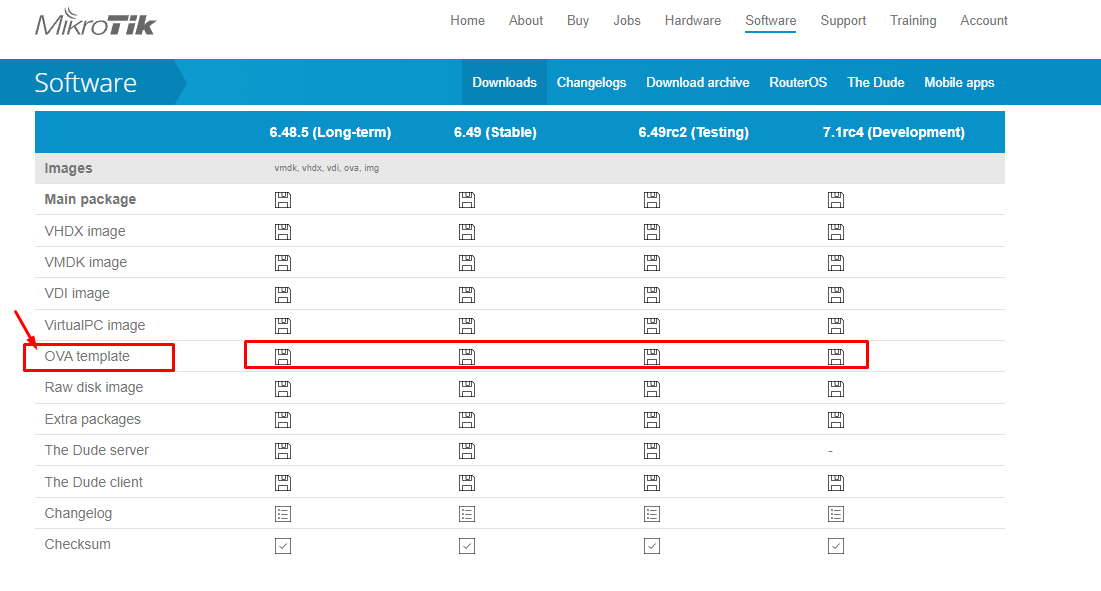
Task: Switch to the Downloads tab
Action: click(504, 82)
